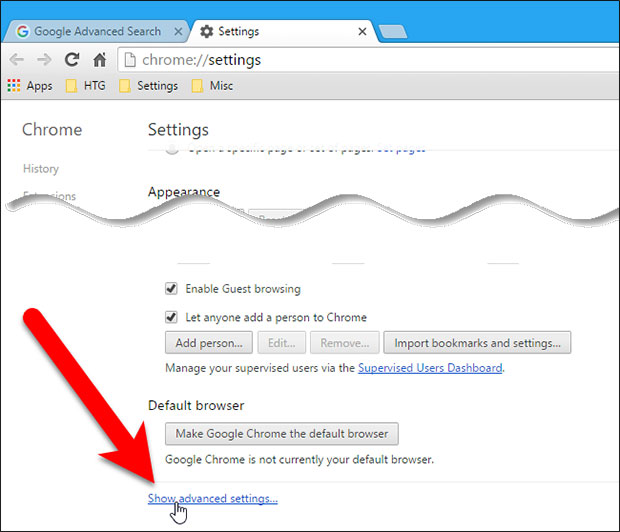The height and width of the screenshot is (532, 620).
Task: Switch to Google Advanced Search tab
Action: tap(96, 31)
